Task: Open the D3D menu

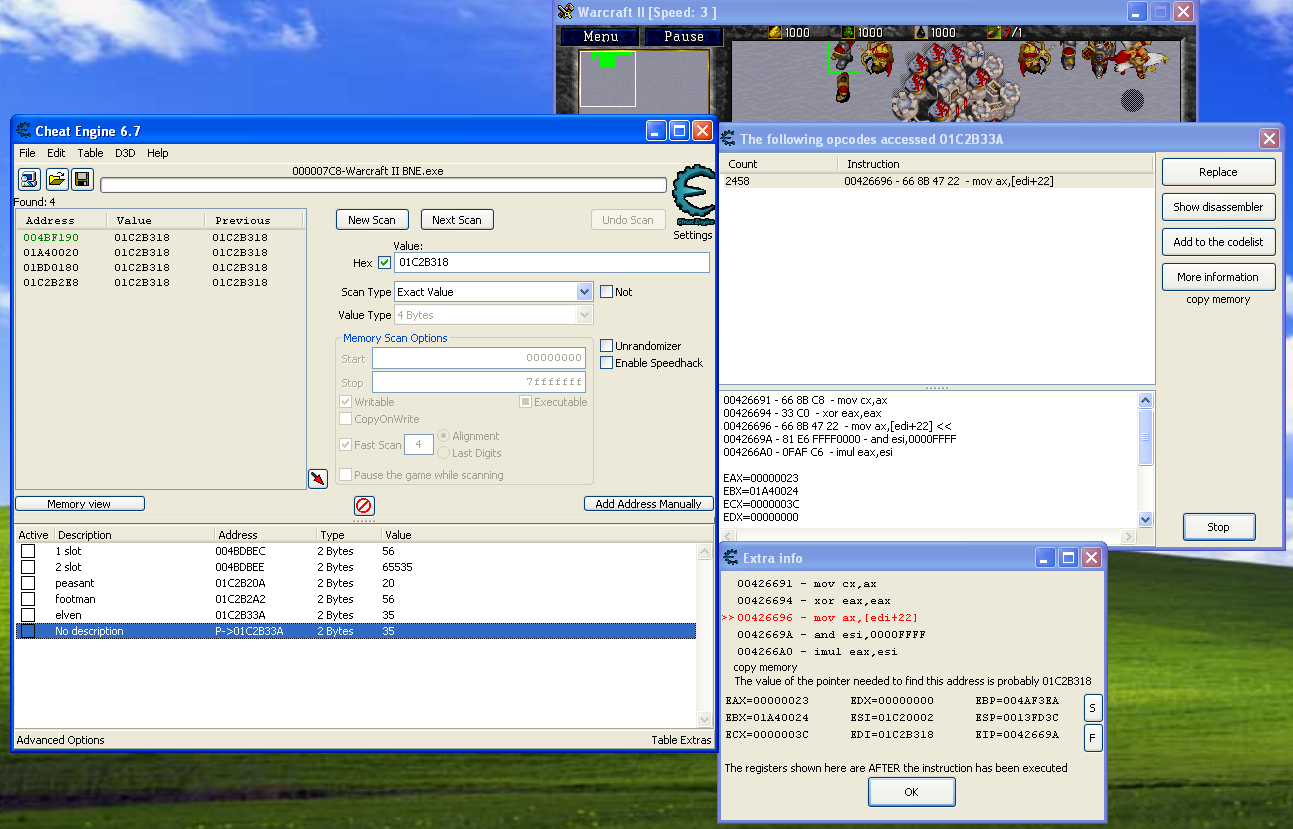Action: tap(125, 153)
